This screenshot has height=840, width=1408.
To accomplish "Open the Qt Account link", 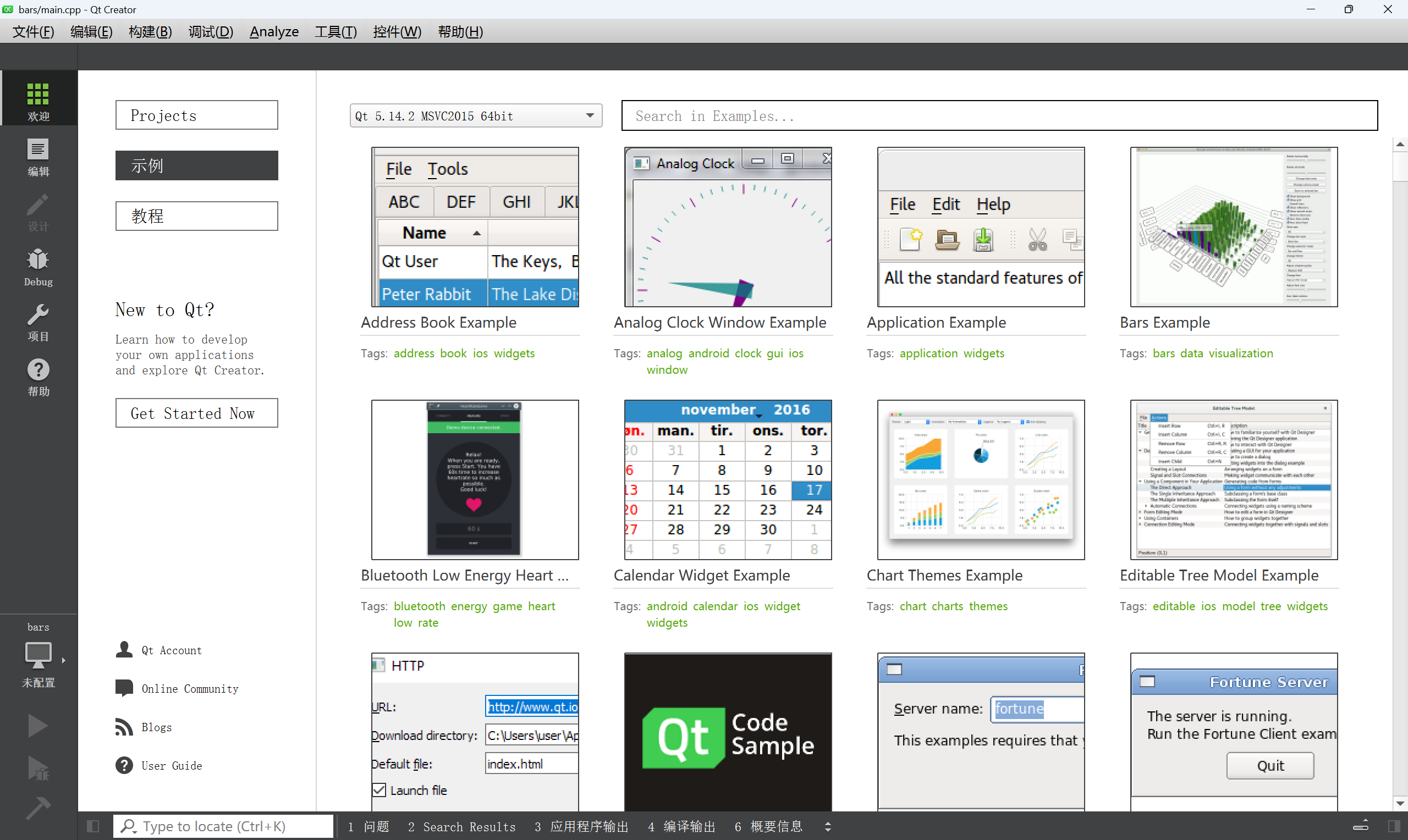I will point(172,650).
